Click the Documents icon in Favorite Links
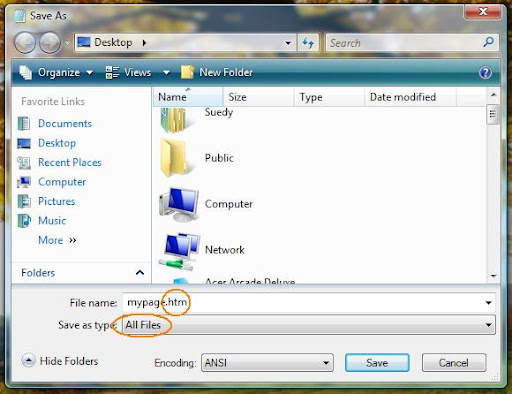This screenshot has height=394, width=512. tap(24, 123)
